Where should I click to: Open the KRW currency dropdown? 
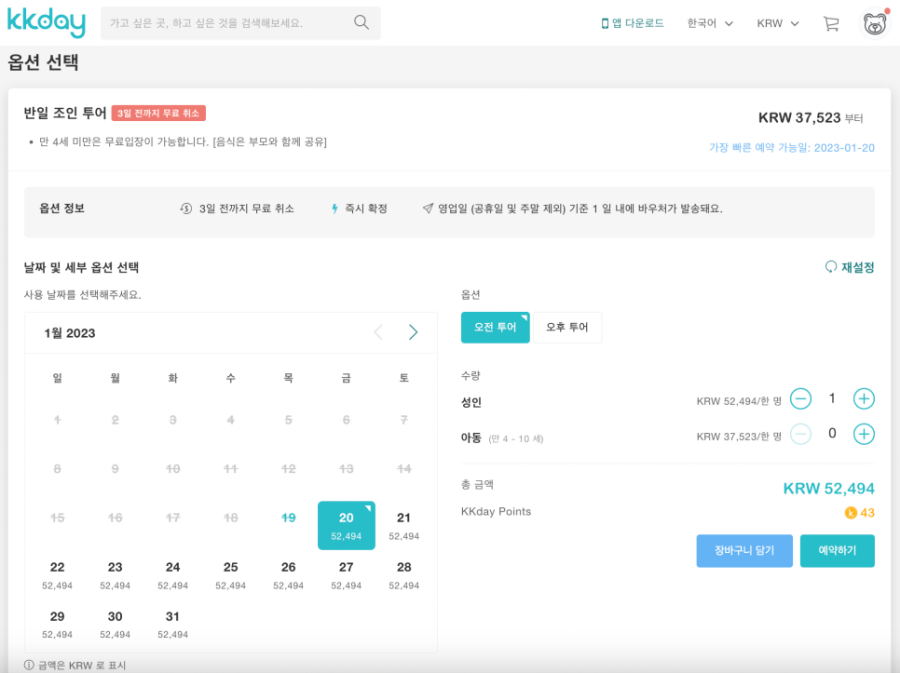(777, 22)
